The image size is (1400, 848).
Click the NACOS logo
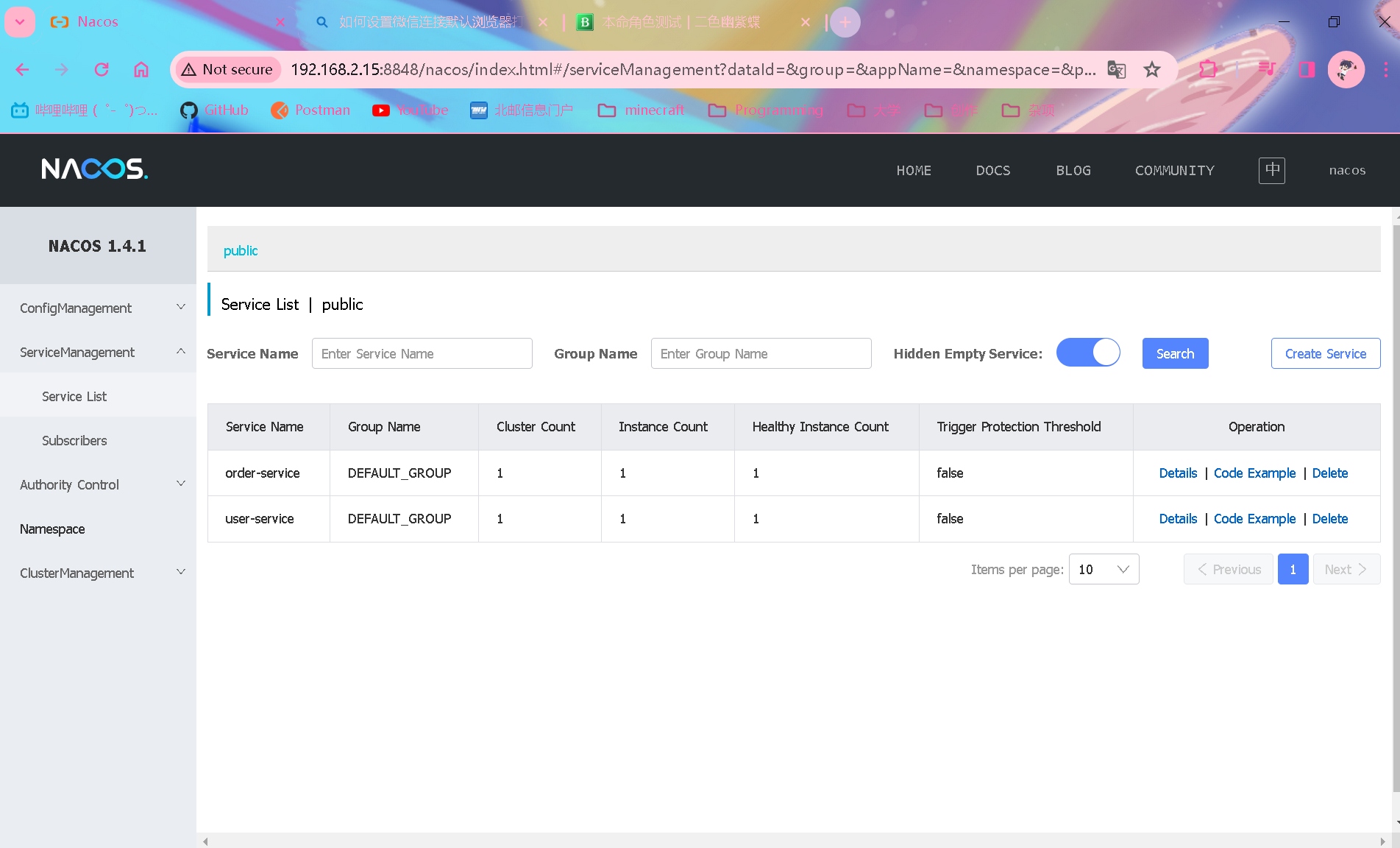(95, 169)
